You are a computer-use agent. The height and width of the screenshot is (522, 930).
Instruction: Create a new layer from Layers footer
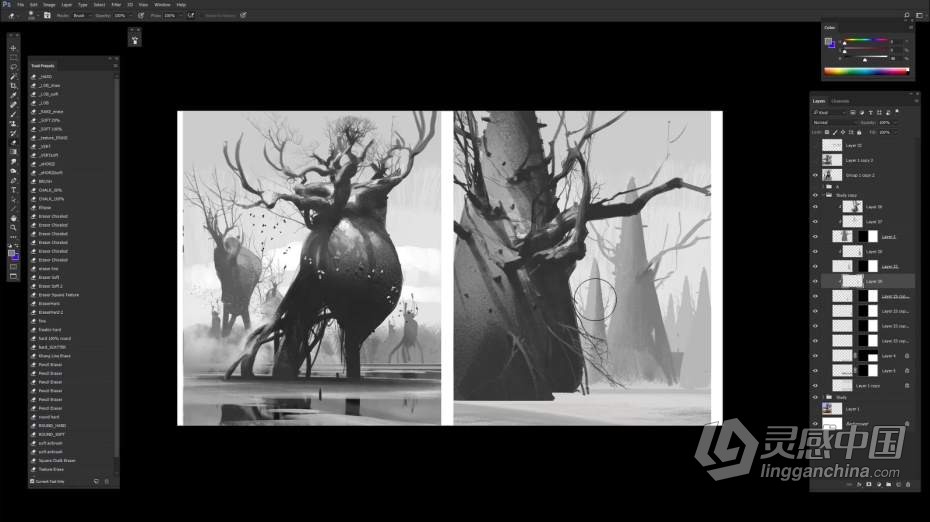click(x=898, y=485)
